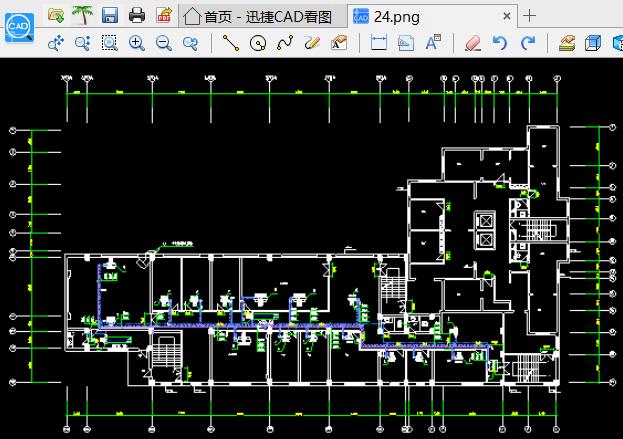The width and height of the screenshot is (623, 439).
Task: Select the pan/move view tool
Action: pyautogui.click(x=56, y=43)
